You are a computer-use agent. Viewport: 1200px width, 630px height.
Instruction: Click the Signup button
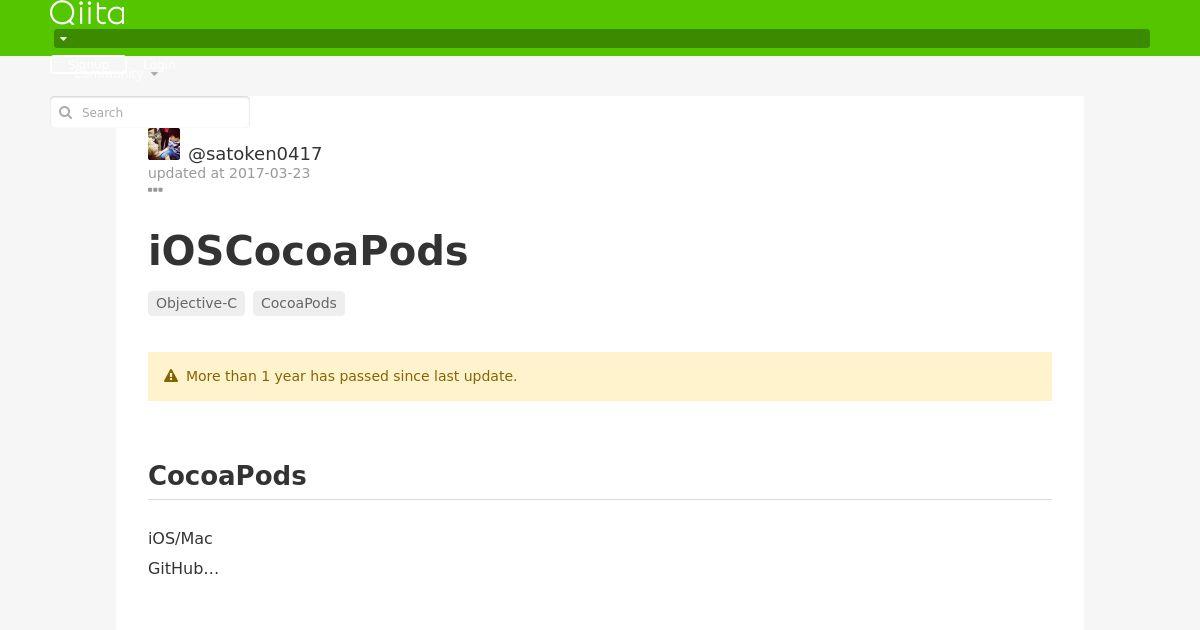coord(88,64)
